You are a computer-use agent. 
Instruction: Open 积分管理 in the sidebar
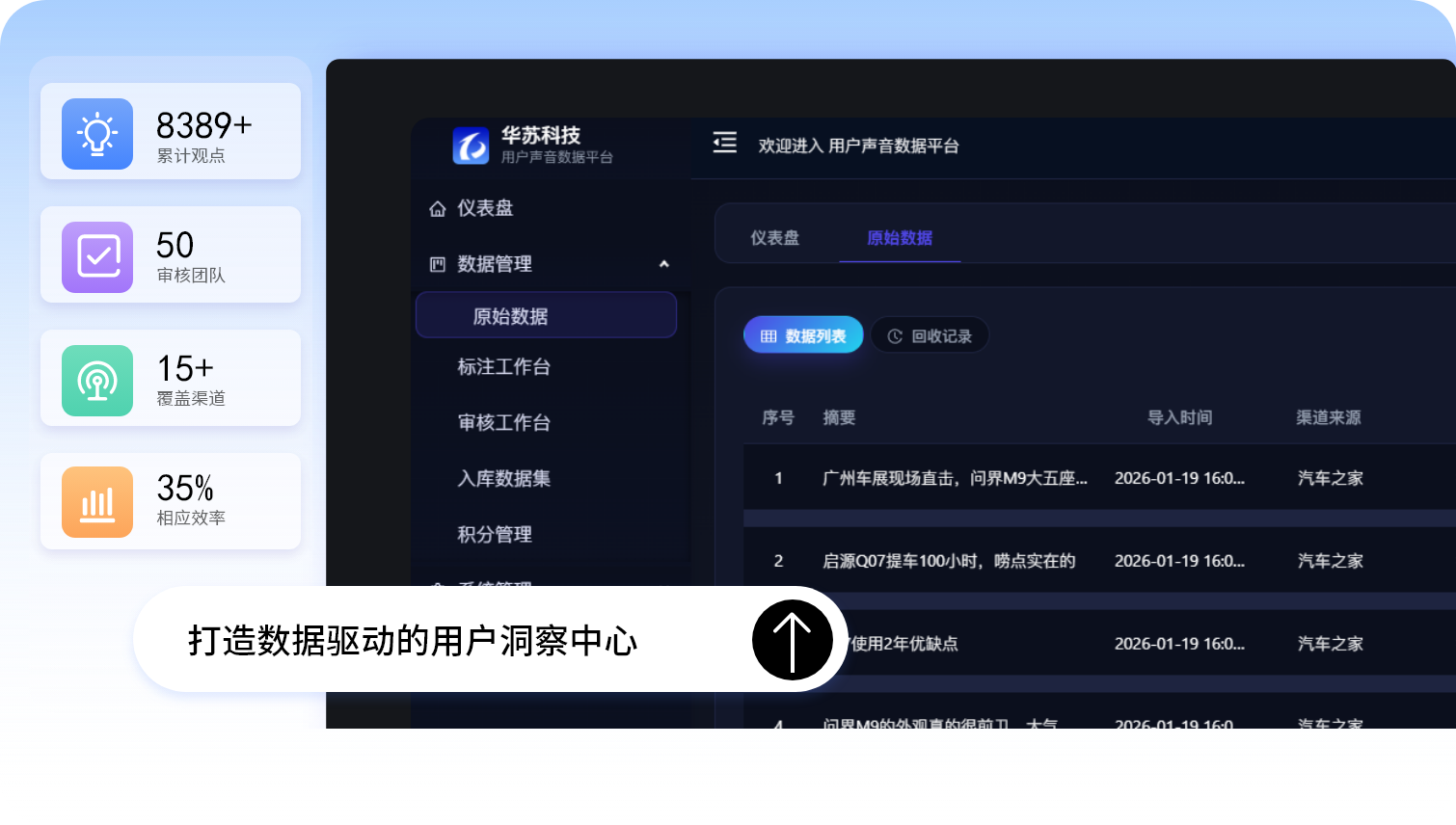[495, 535]
